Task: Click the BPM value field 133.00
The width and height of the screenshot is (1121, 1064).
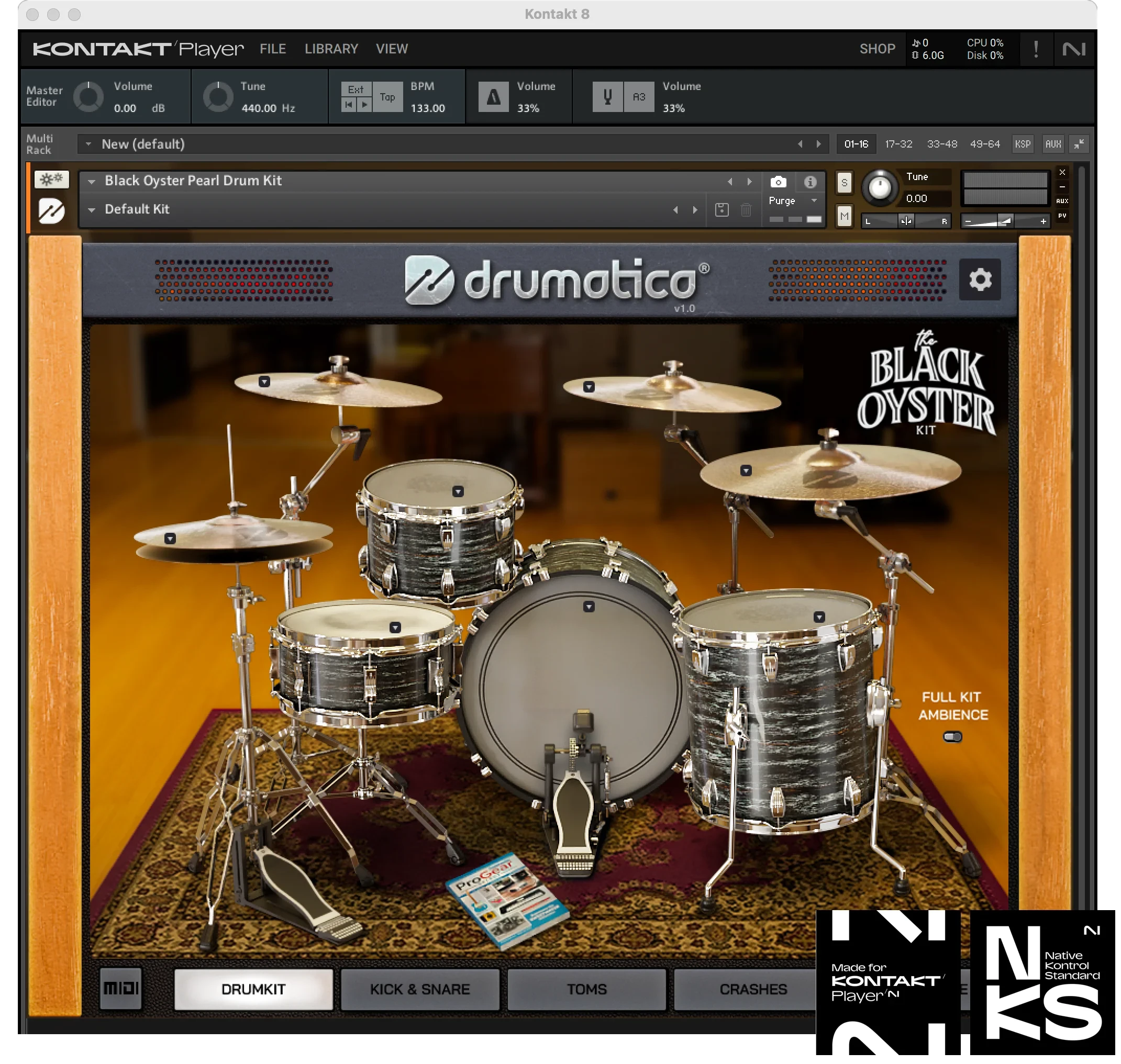Action: pos(428,108)
